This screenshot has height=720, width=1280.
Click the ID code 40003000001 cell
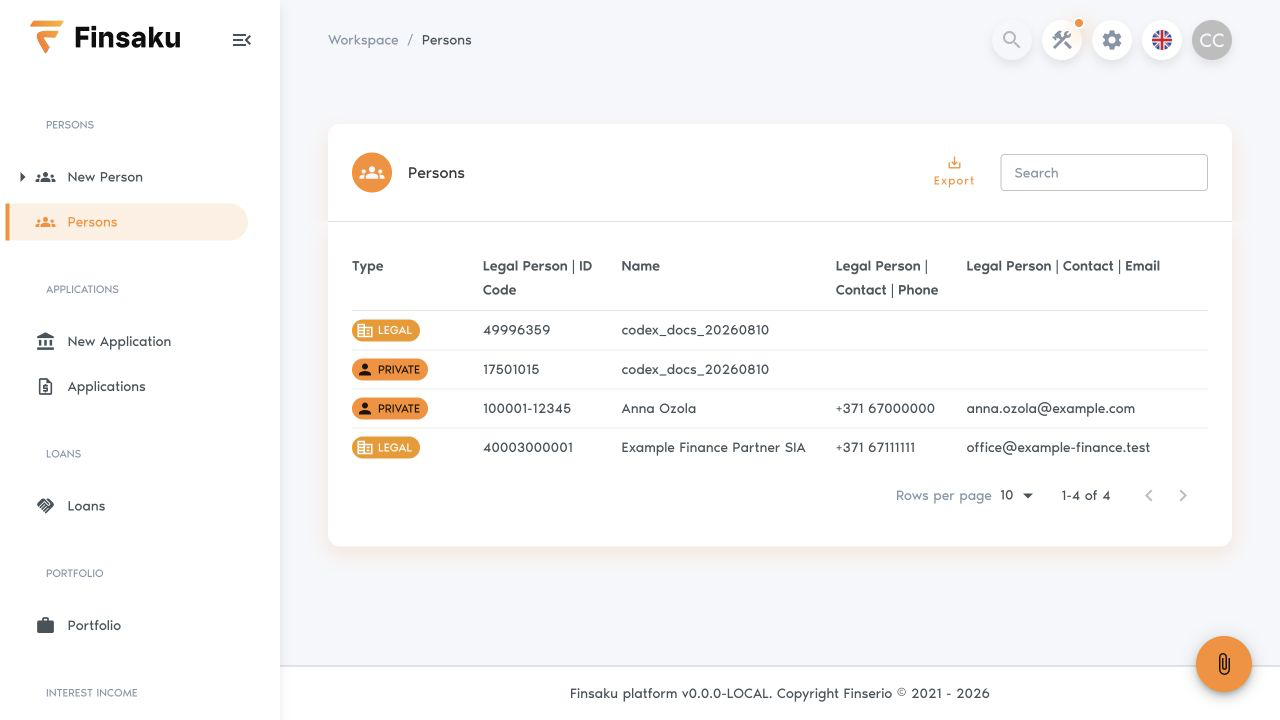click(528, 447)
